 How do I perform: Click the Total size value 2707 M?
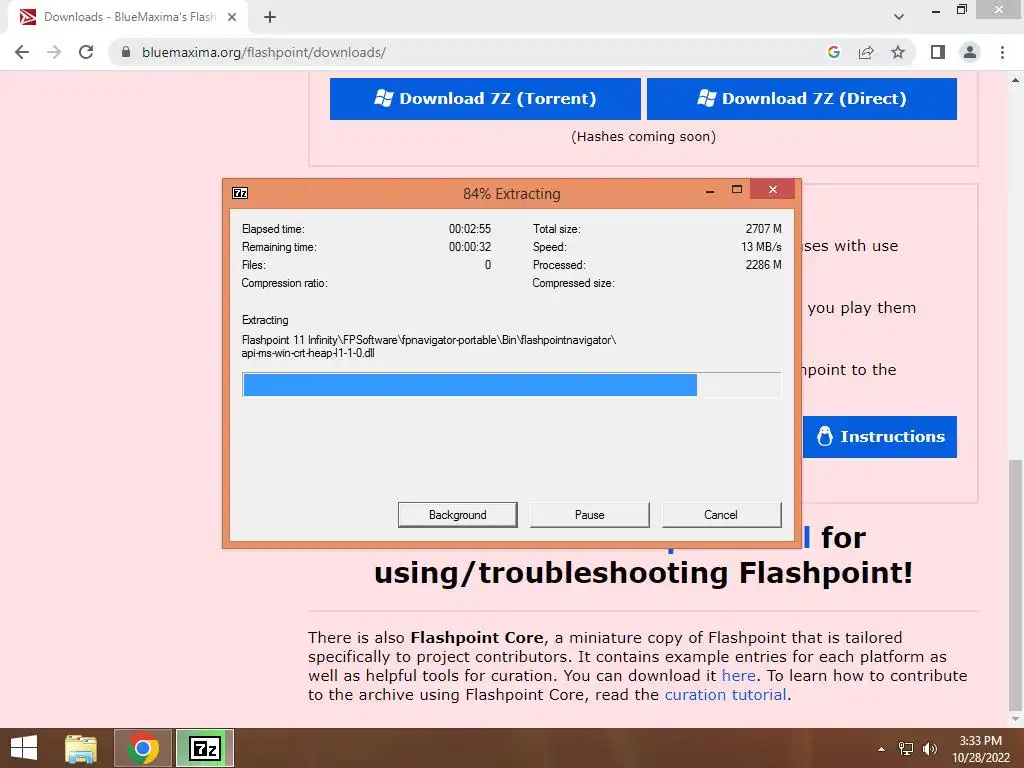[x=763, y=229]
